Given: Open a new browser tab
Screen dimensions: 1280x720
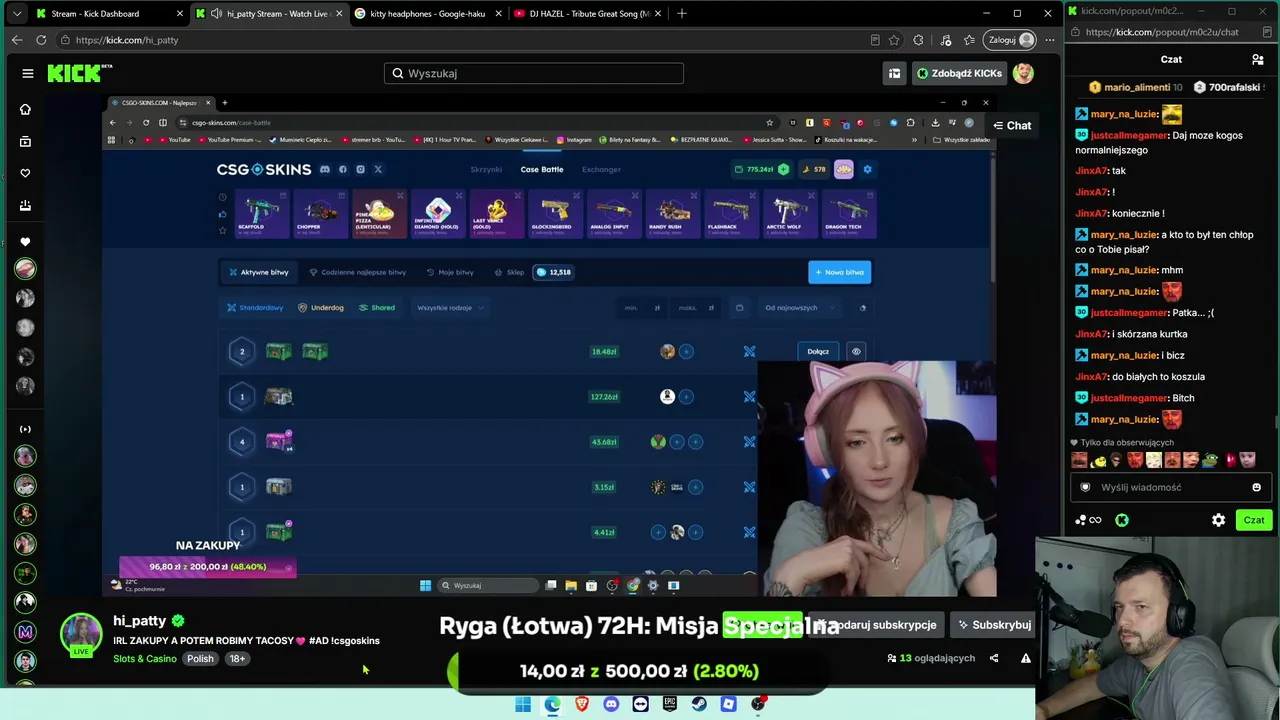Looking at the screenshot, I should [682, 14].
